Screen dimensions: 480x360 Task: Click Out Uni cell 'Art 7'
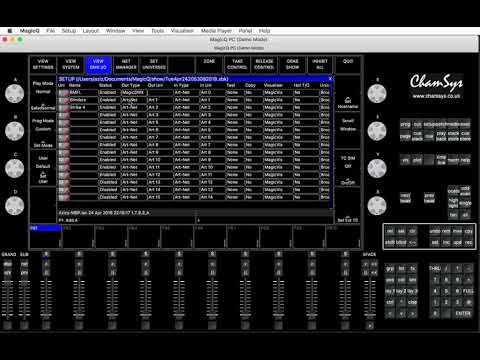click(x=160, y=137)
